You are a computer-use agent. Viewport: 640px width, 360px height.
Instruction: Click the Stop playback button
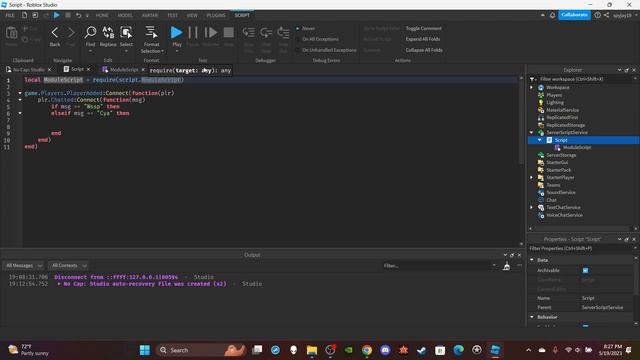pos(229,32)
